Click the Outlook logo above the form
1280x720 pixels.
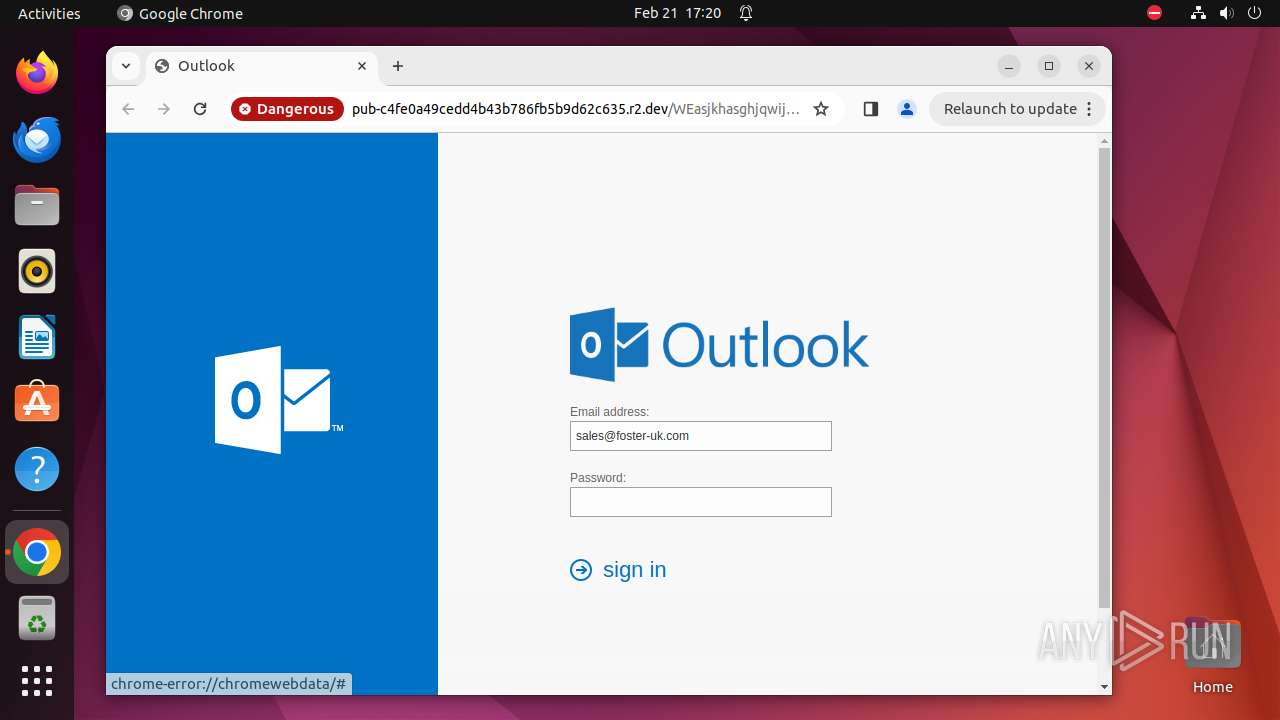(x=719, y=345)
